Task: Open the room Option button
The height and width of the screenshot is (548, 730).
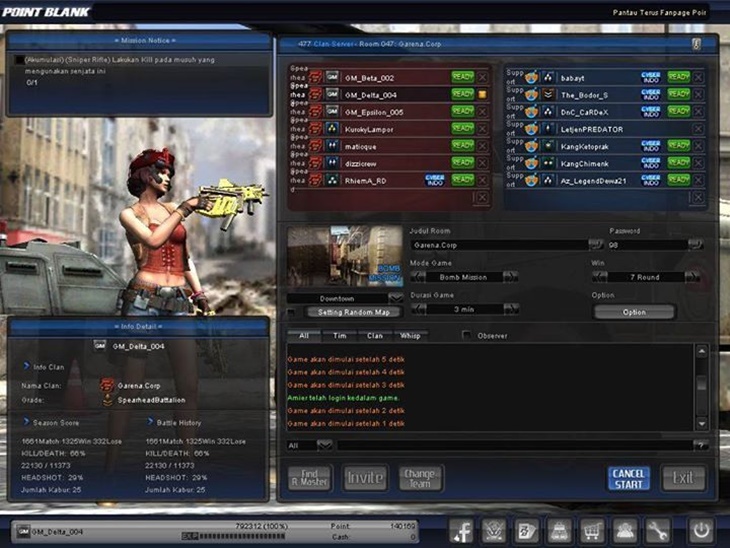Action: pyautogui.click(x=634, y=312)
